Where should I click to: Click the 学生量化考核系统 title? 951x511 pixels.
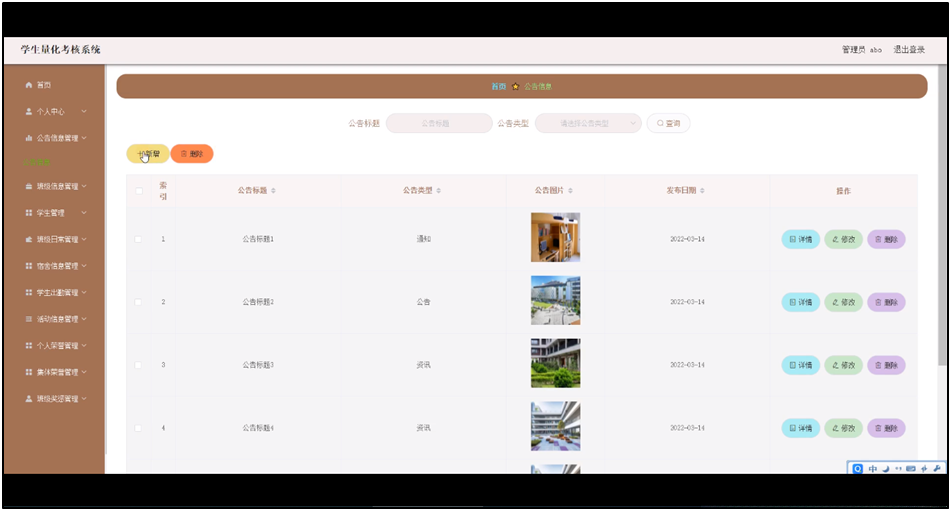click(61, 50)
